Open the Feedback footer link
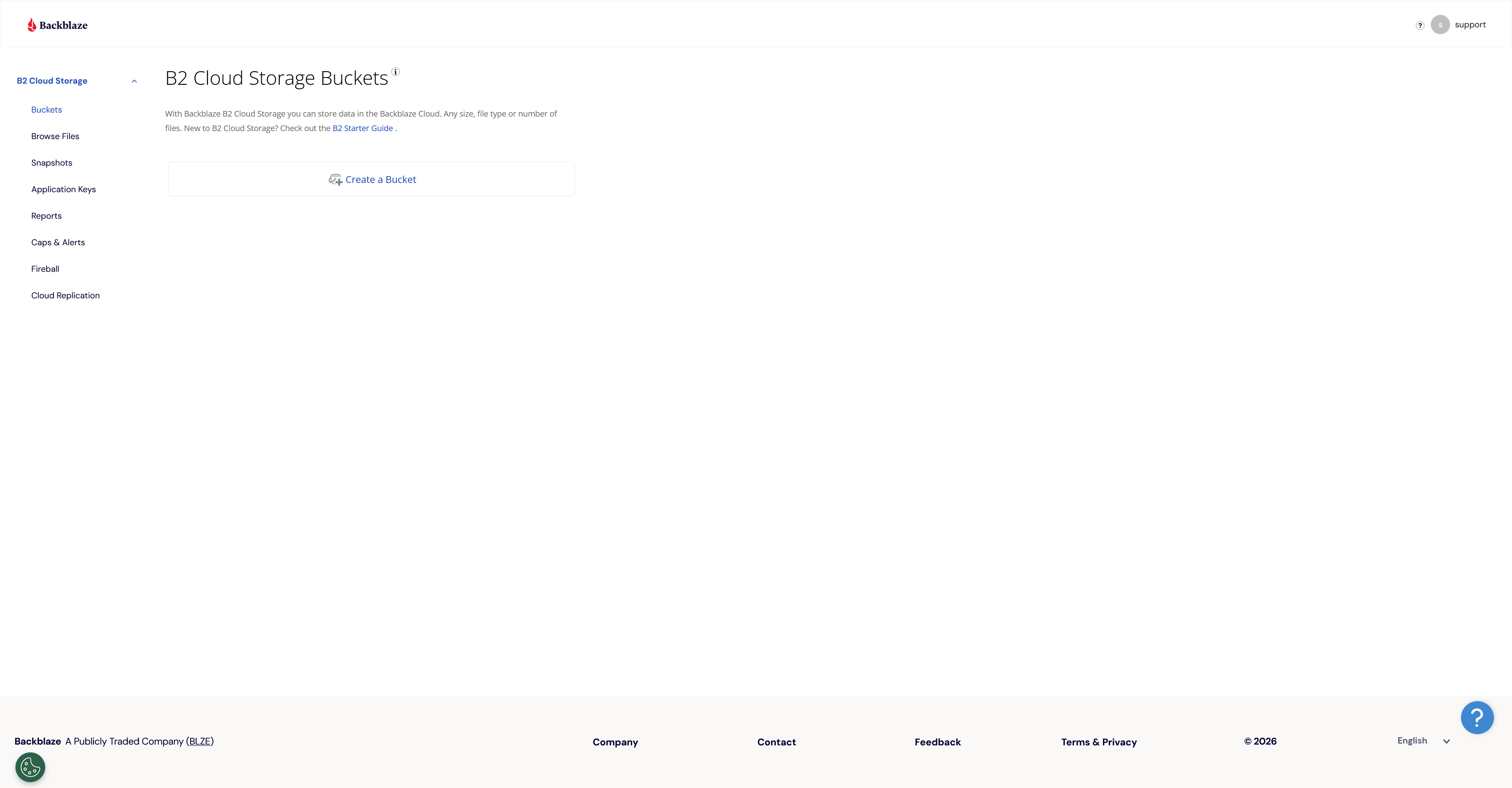The height and width of the screenshot is (788, 1512). [x=937, y=742]
